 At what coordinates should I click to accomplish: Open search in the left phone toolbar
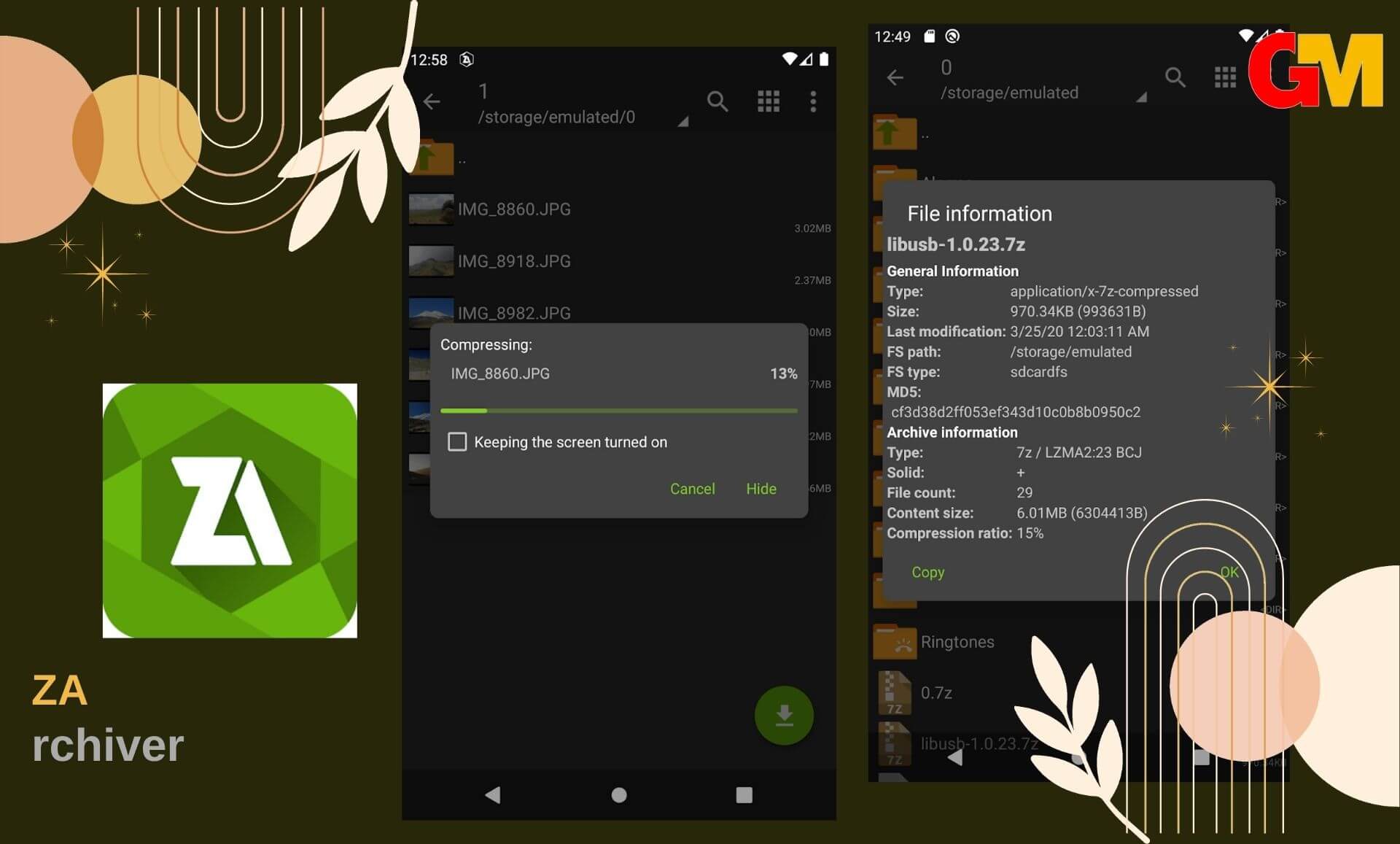coord(717,101)
